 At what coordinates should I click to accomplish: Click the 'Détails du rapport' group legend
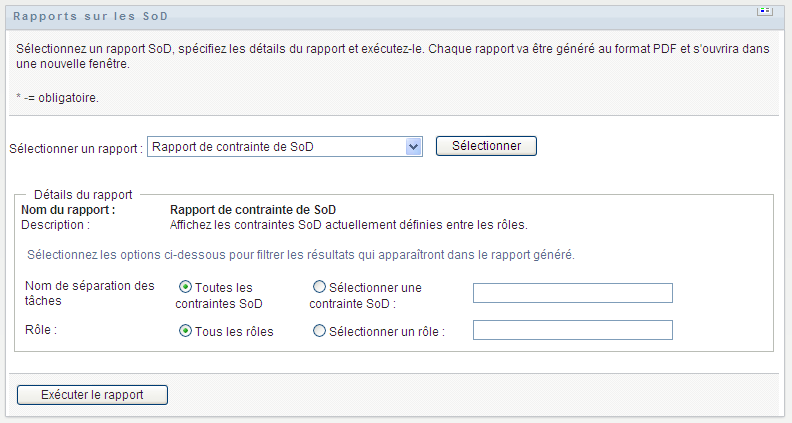(x=84, y=194)
